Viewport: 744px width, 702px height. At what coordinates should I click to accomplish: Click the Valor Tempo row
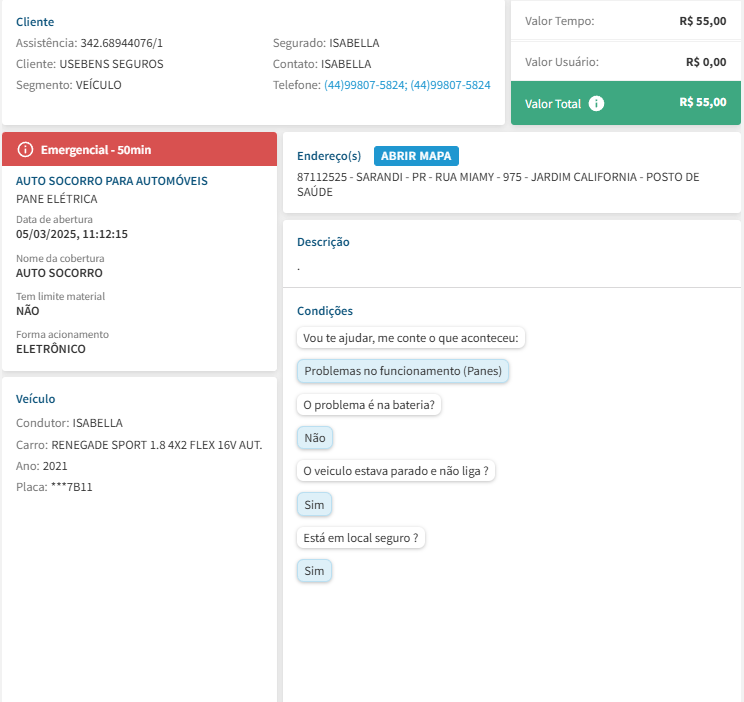(625, 21)
